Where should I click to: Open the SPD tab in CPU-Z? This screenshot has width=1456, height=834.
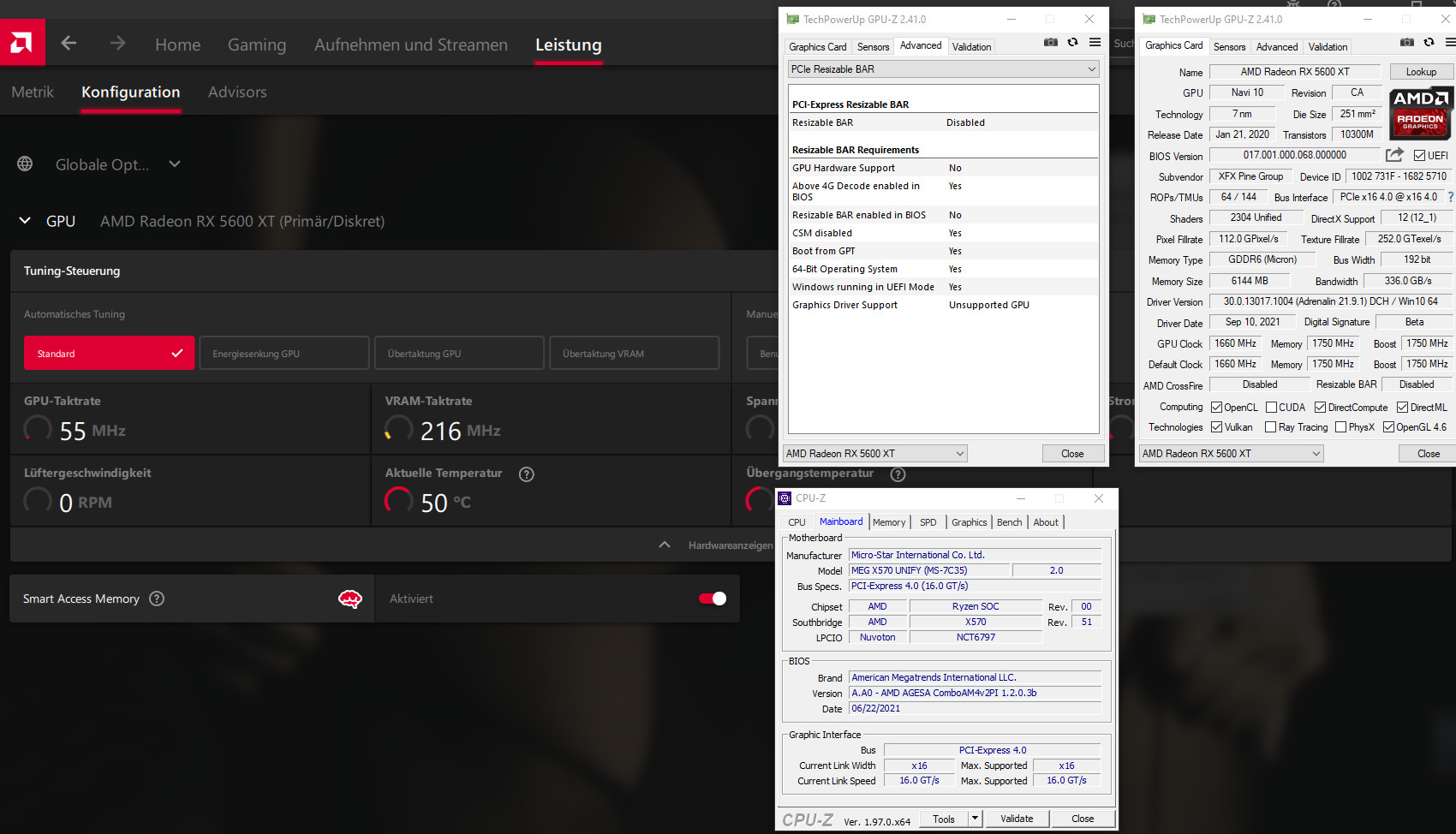coord(928,522)
